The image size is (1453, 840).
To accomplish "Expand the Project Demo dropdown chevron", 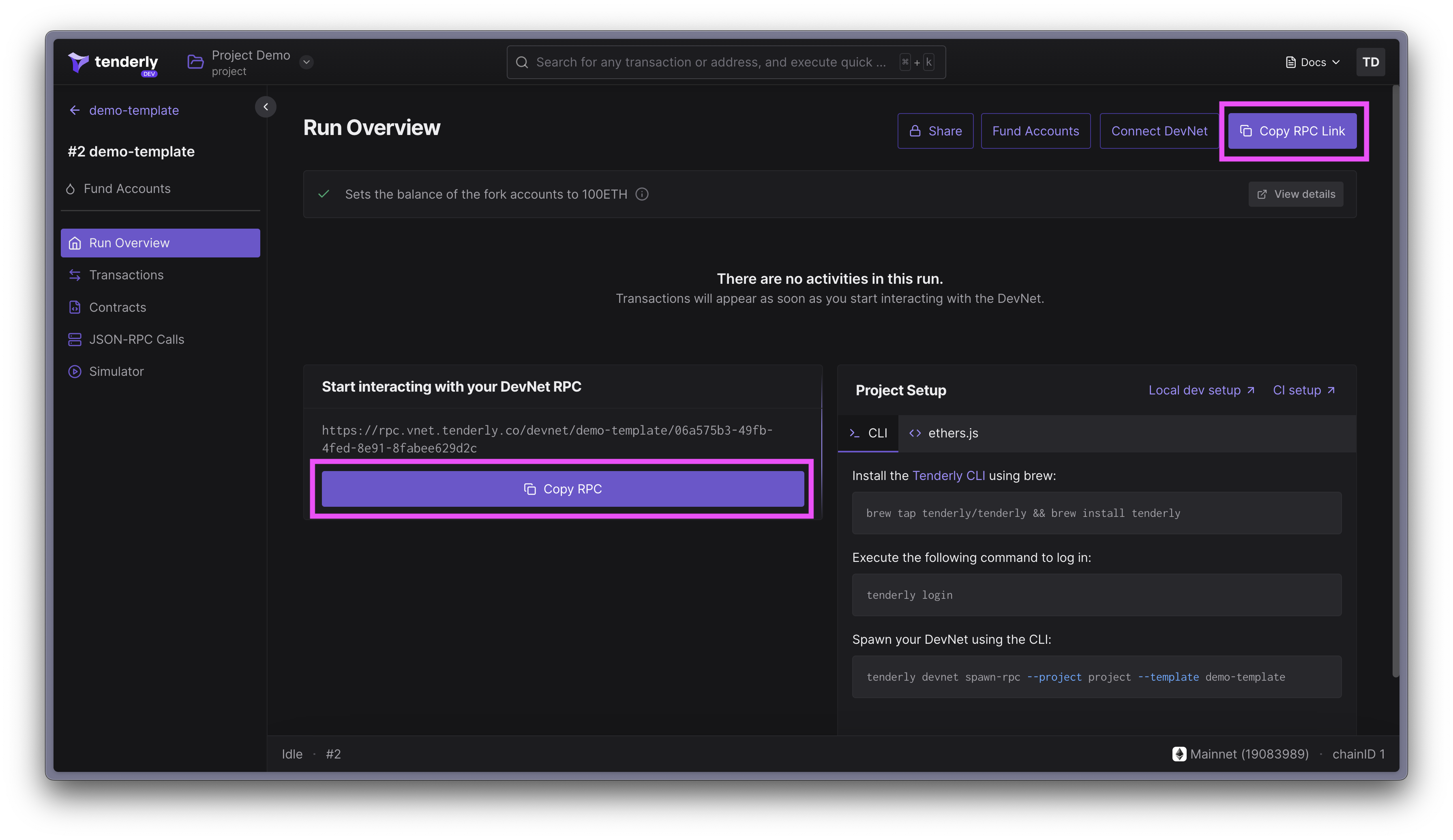I will click(307, 62).
